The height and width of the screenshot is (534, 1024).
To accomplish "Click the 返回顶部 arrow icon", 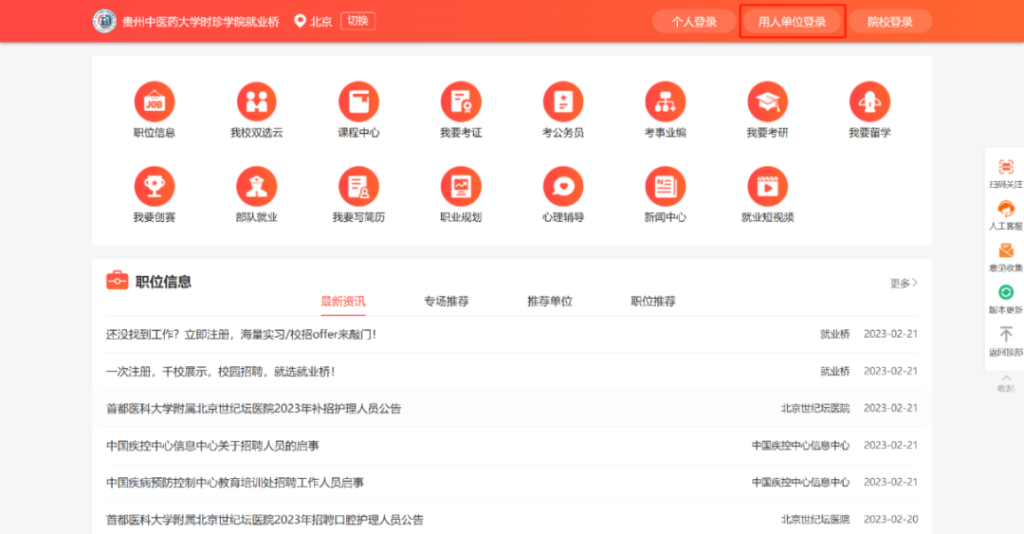I will [x=1006, y=335].
